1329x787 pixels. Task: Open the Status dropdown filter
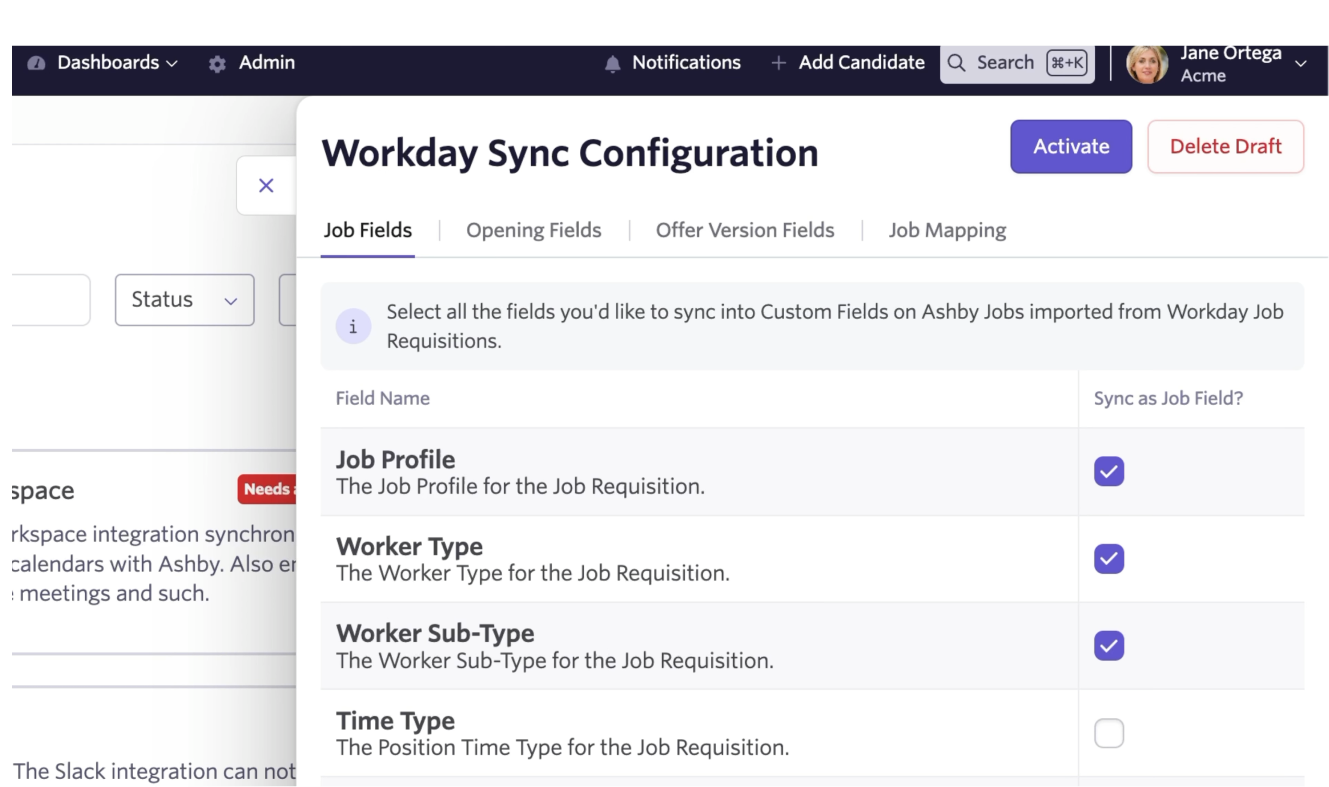(184, 300)
